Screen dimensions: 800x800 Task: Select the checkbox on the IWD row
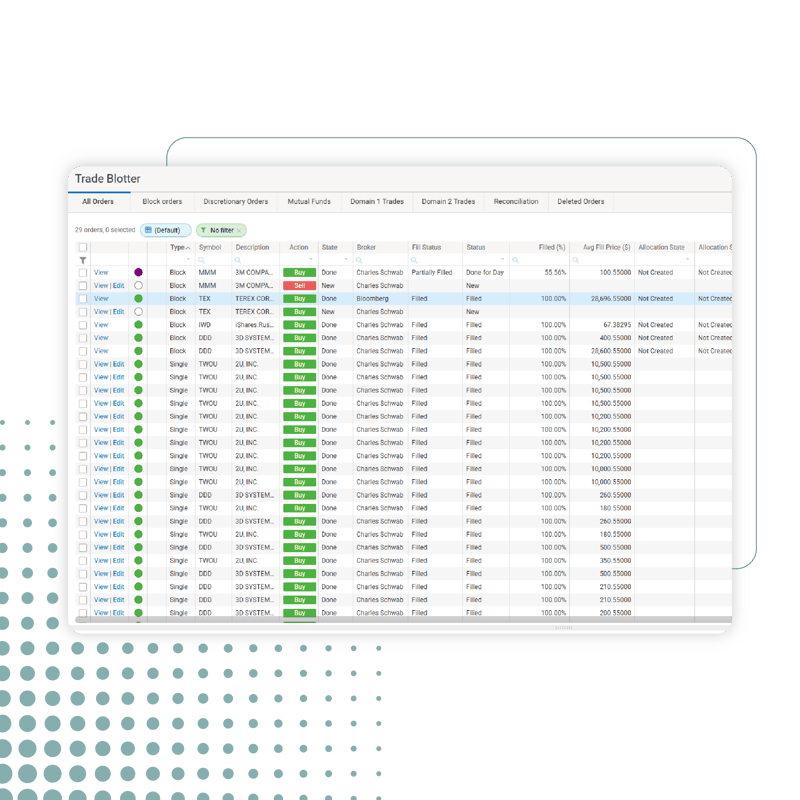coord(83,325)
